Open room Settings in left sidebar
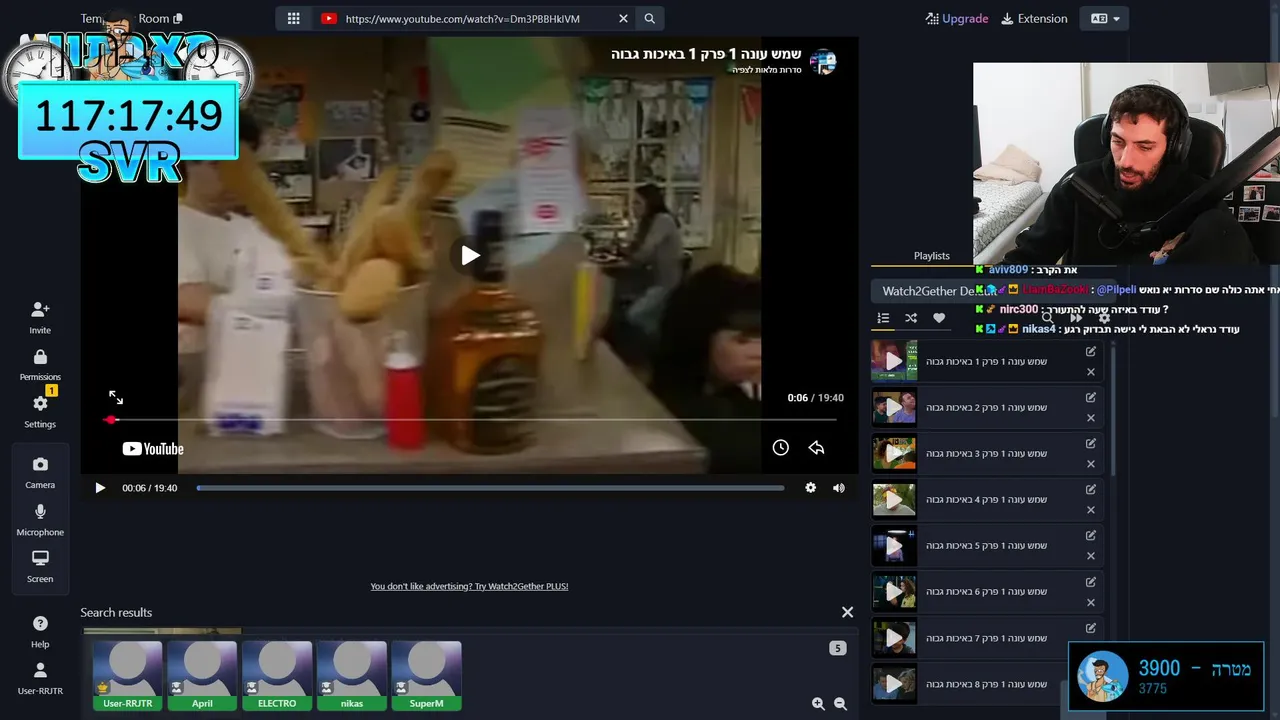The width and height of the screenshot is (1280, 720). coord(40,411)
